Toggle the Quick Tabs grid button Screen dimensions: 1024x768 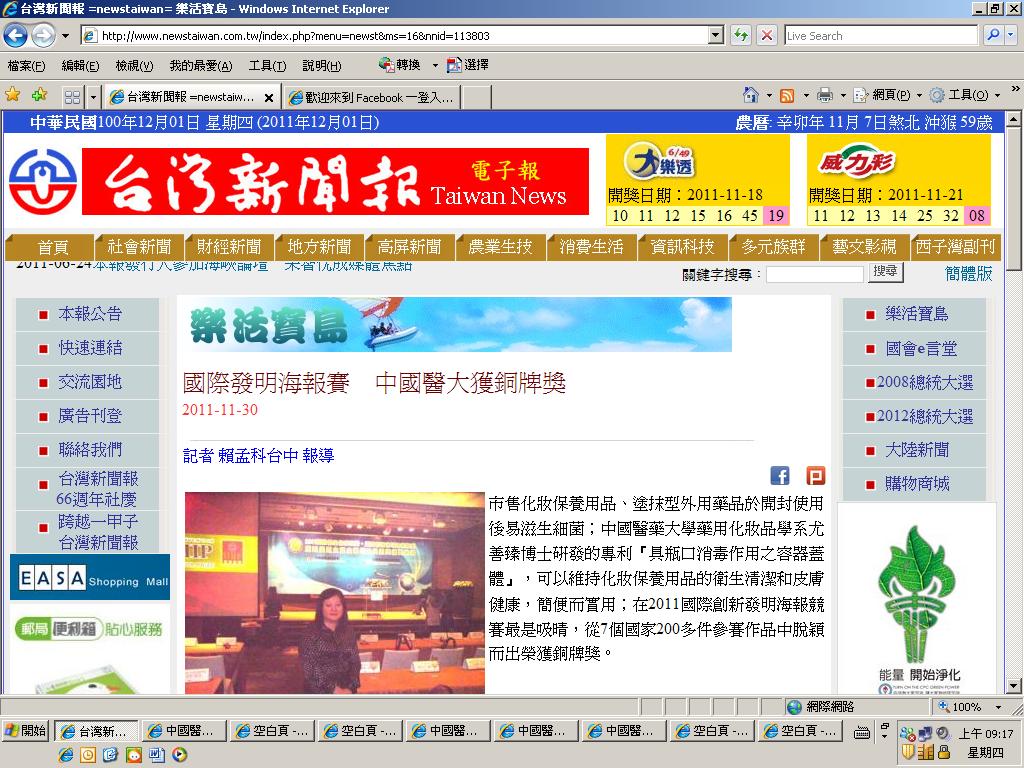pyautogui.click(x=72, y=97)
